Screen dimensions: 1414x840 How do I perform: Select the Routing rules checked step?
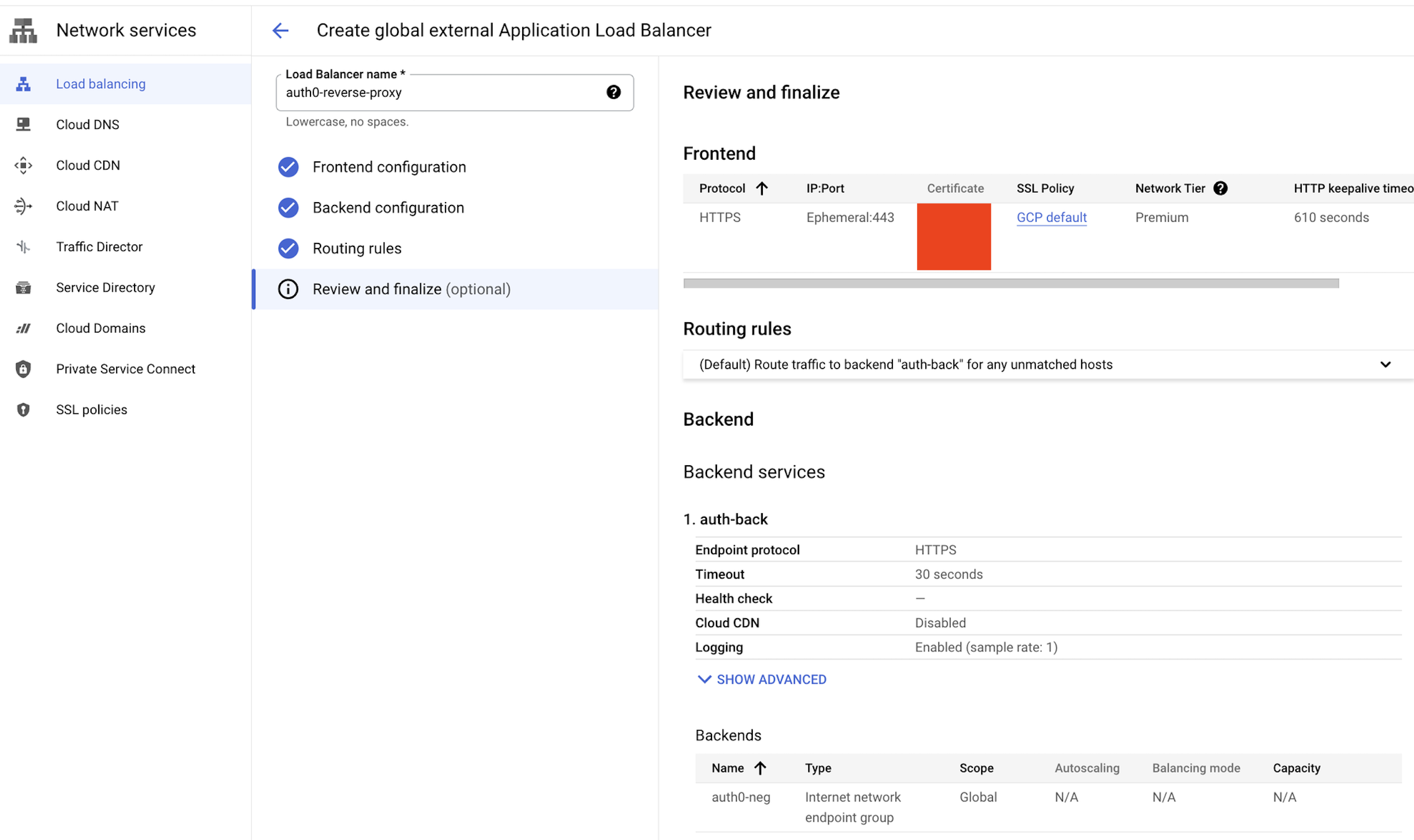356,249
